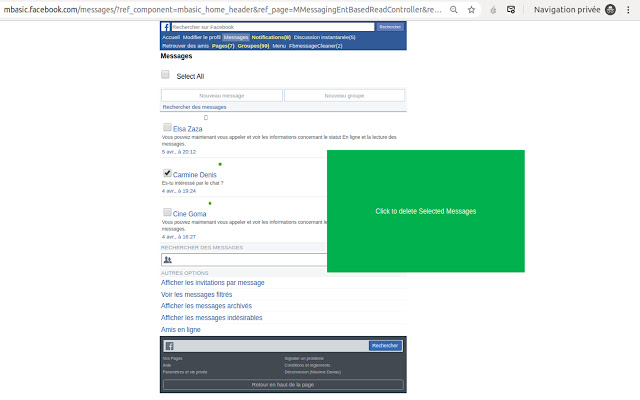Click the "Es-tu intéressé par le chat ?" preview
Viewport: 640px width, 400px height.
tap(193, 183)
